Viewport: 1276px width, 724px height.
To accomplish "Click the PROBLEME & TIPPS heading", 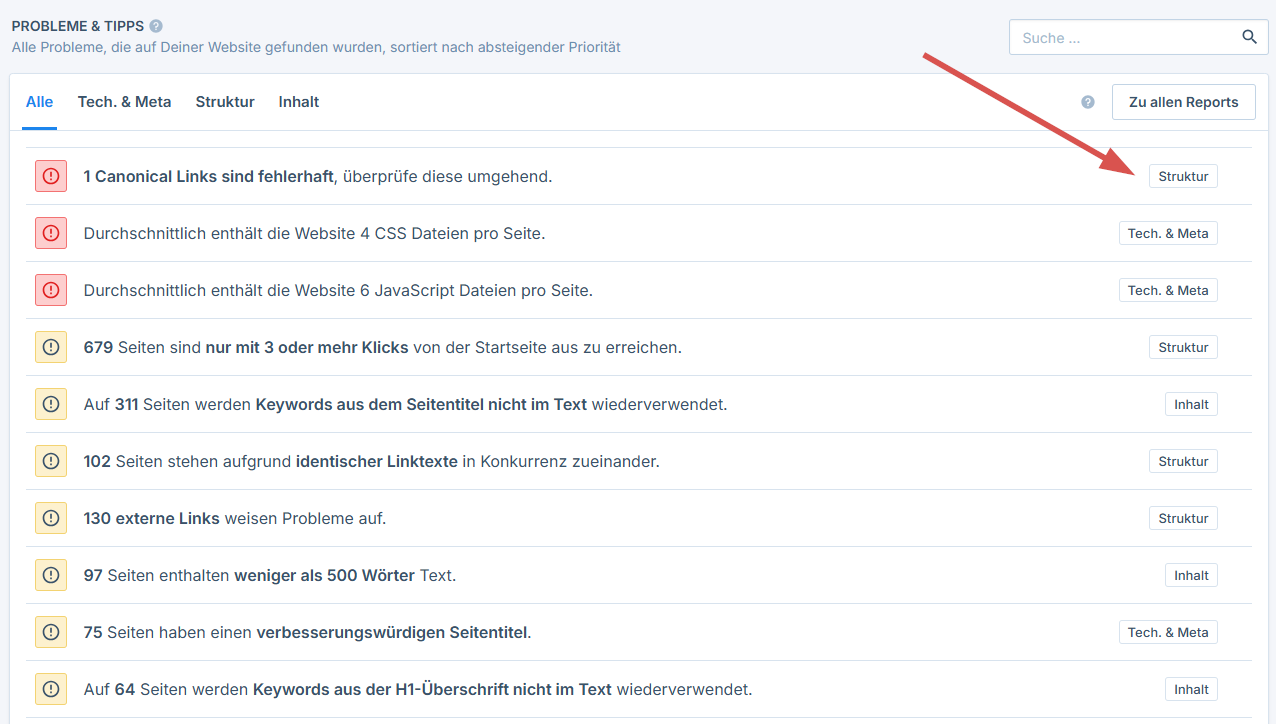I will (78, 26).
